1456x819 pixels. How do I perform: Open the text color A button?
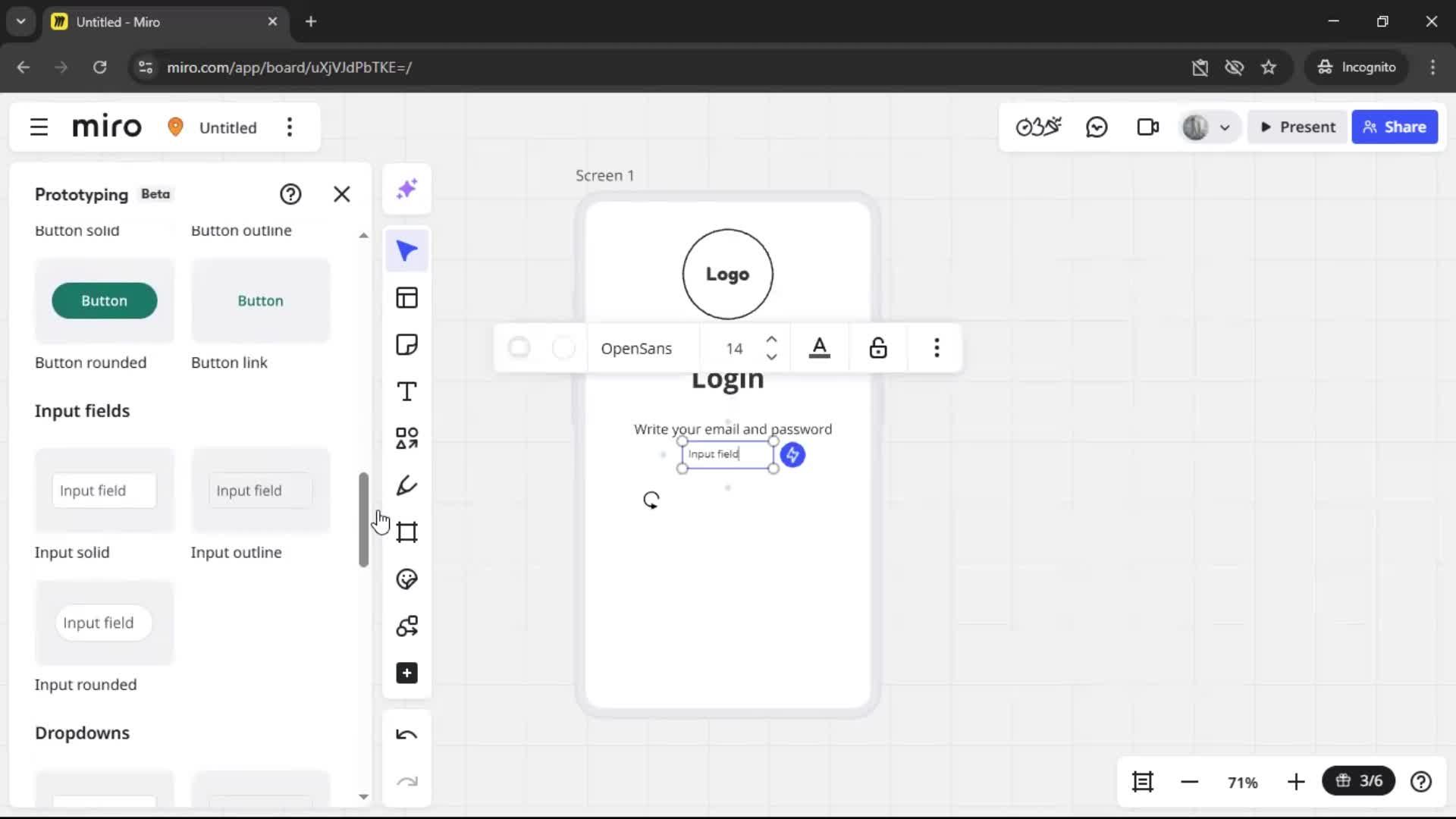820,348
